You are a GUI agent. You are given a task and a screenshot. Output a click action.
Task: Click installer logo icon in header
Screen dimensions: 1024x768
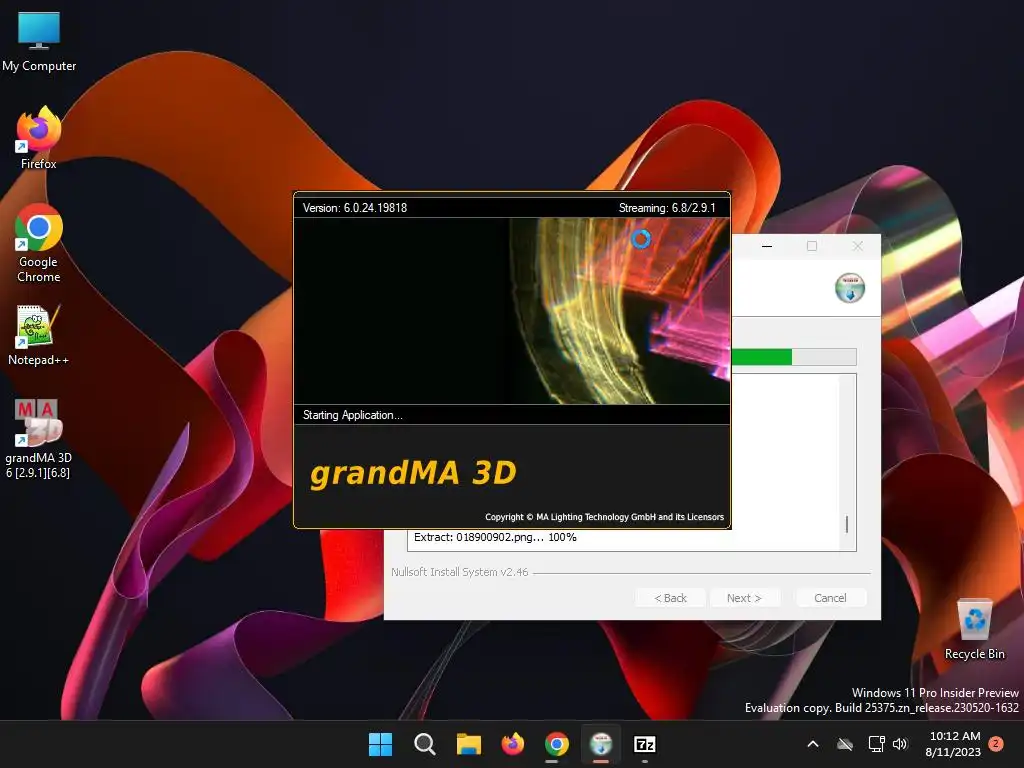(850, 288)
